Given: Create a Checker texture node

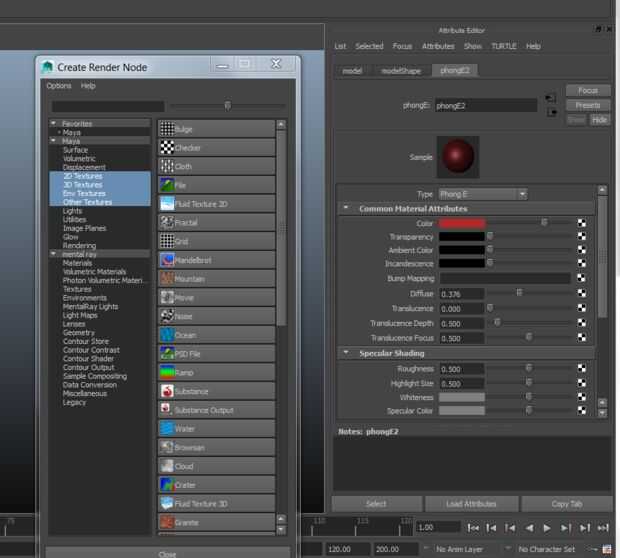Looking at the screenshot, I should pos(216,148).
